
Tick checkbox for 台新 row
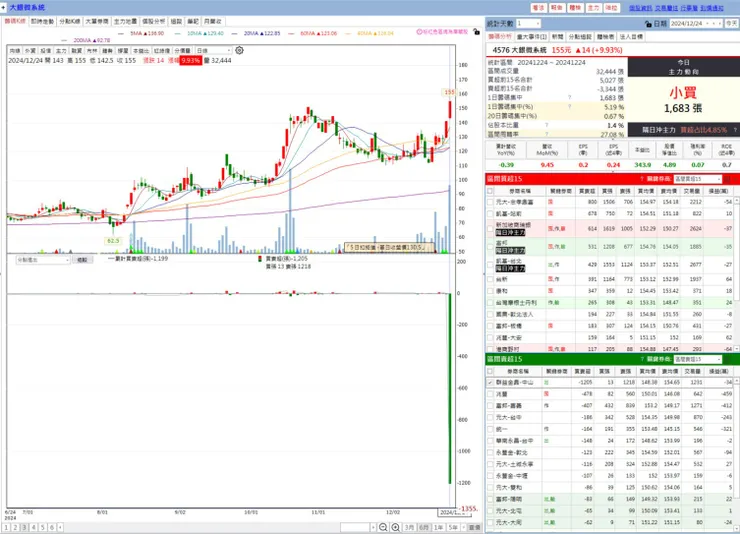click(490, 279)
